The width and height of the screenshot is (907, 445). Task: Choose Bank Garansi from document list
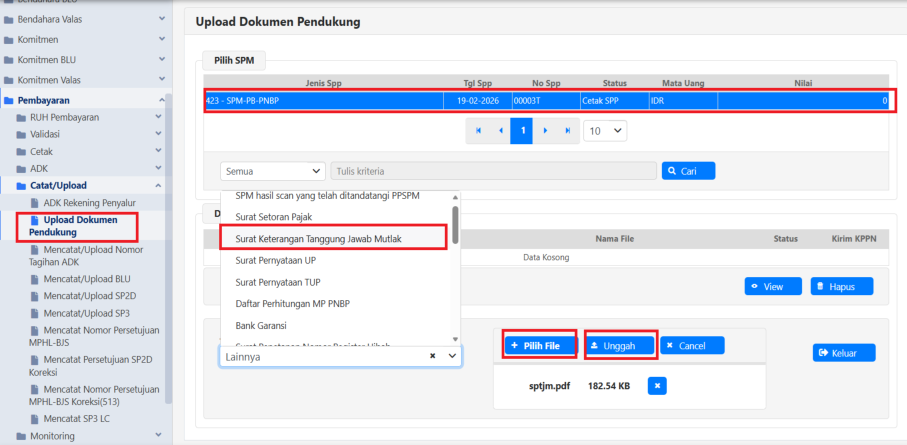(x=263, y=325)
